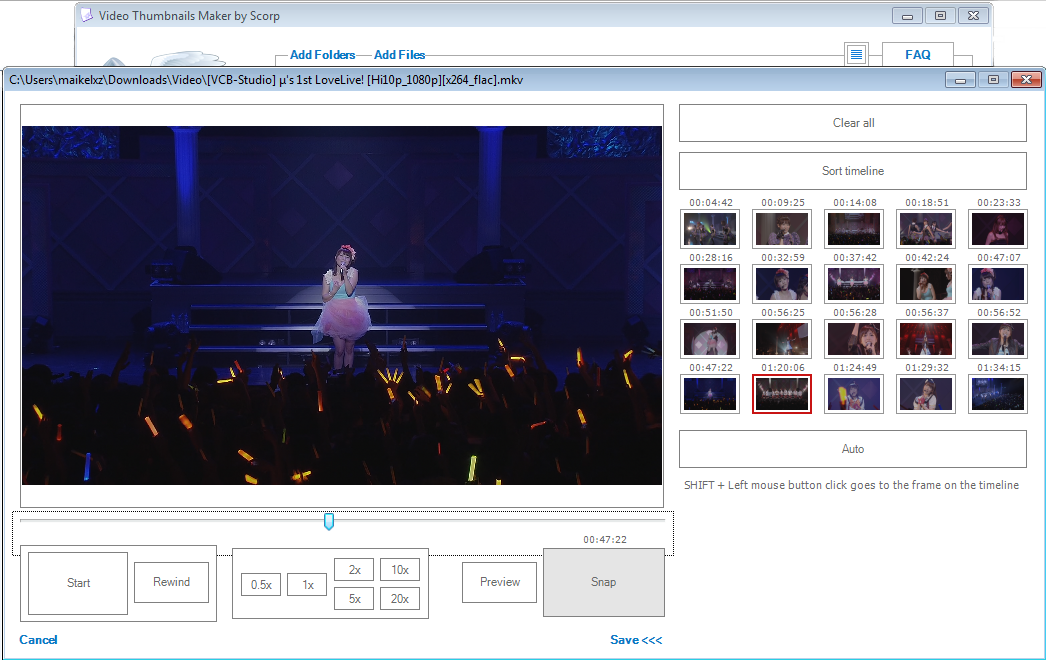
Task: Select the thumbnail at 00:42:24
Action: [x=927, y=284]
